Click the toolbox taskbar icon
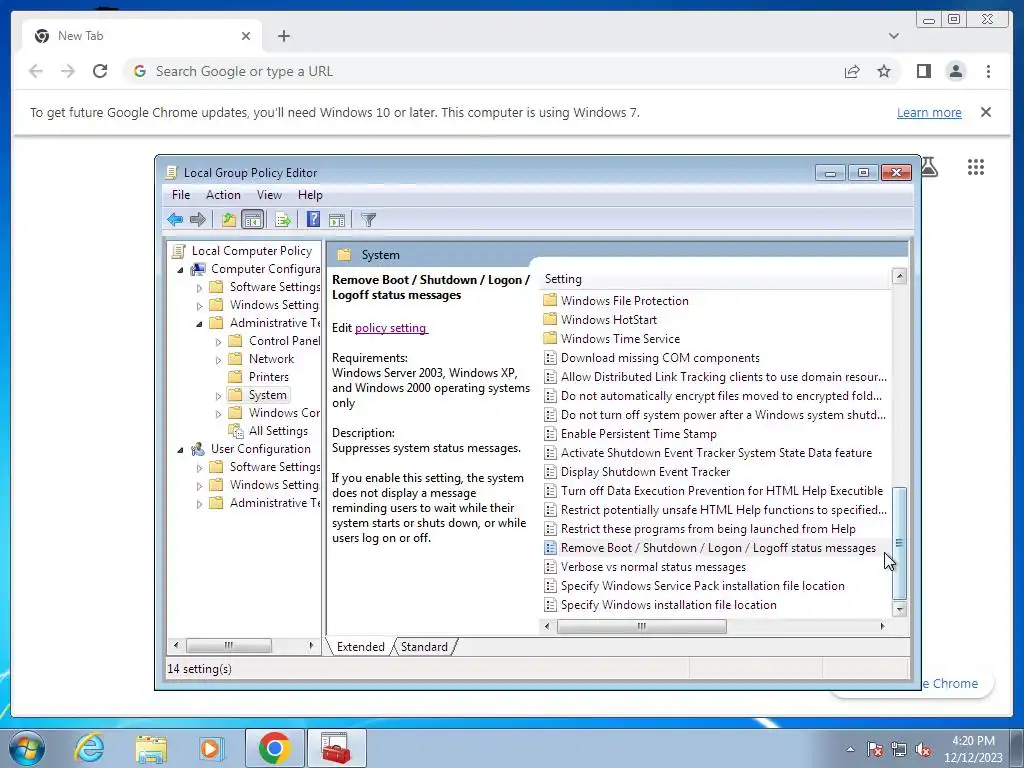Screen dimensions: 1024x768 pyautogui.click(x=336, y=748)
